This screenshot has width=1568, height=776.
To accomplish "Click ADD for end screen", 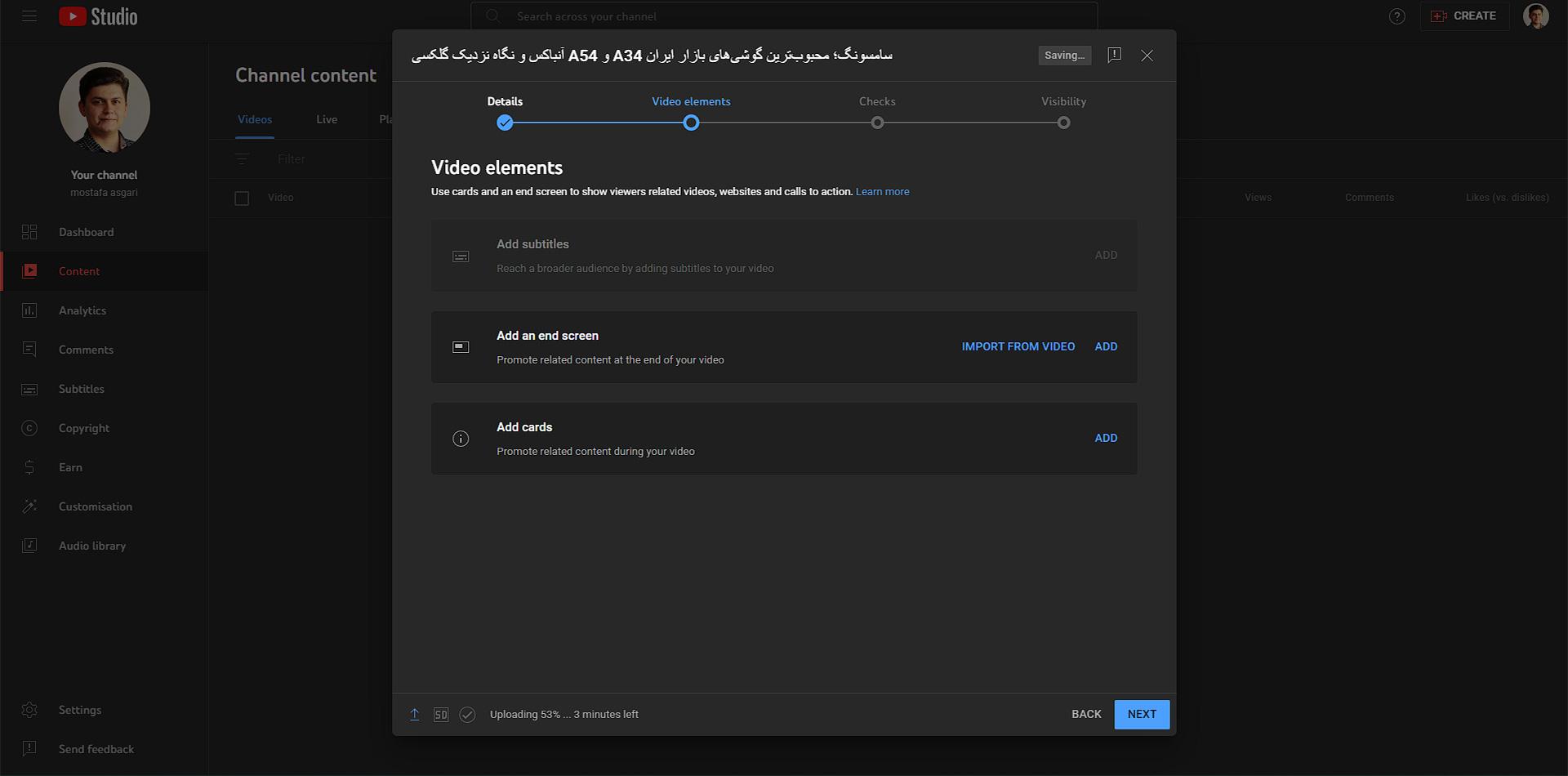I will (x=1106, y=346).
